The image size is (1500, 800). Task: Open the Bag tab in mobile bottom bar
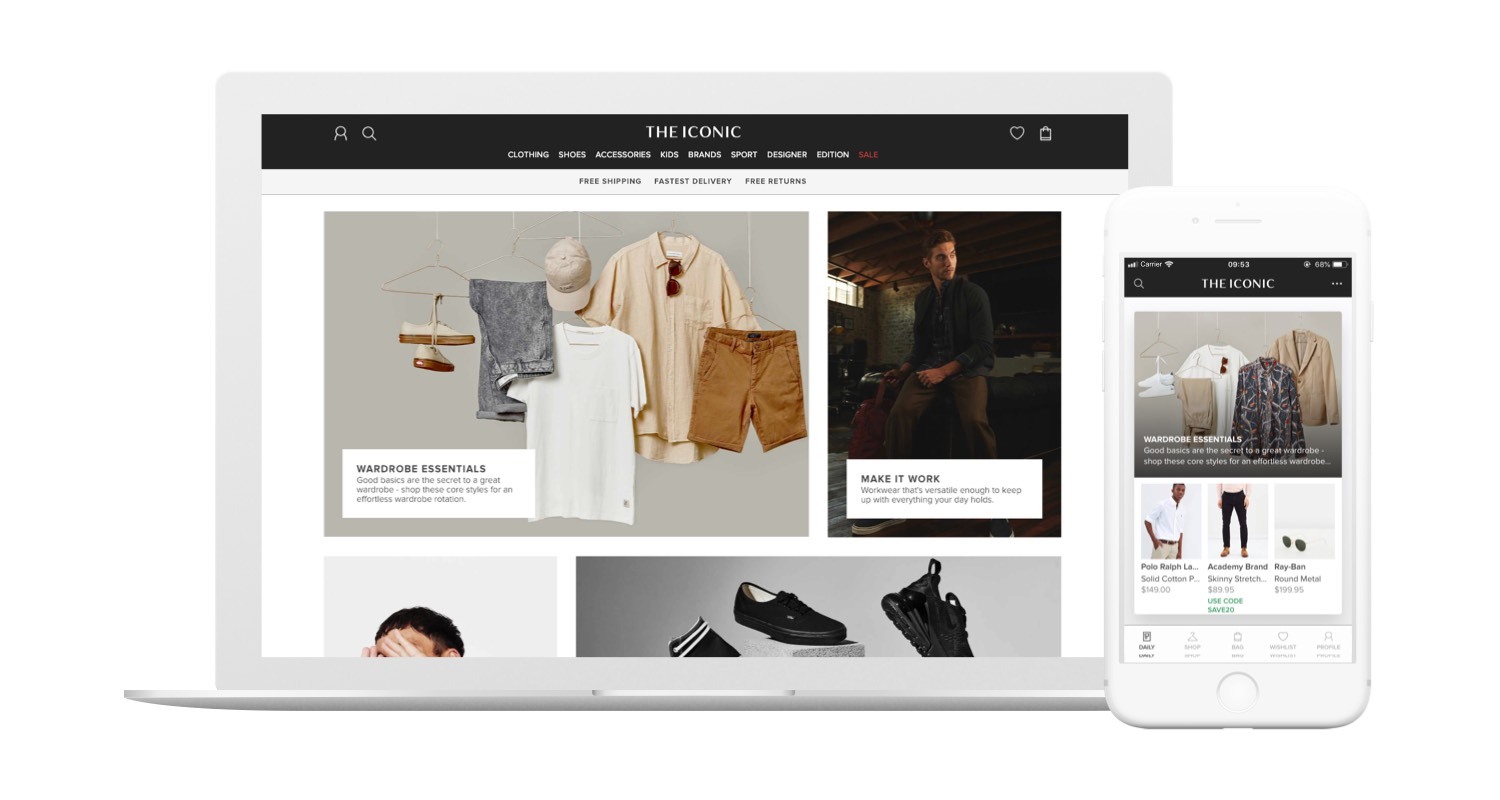coord(1238,641)
